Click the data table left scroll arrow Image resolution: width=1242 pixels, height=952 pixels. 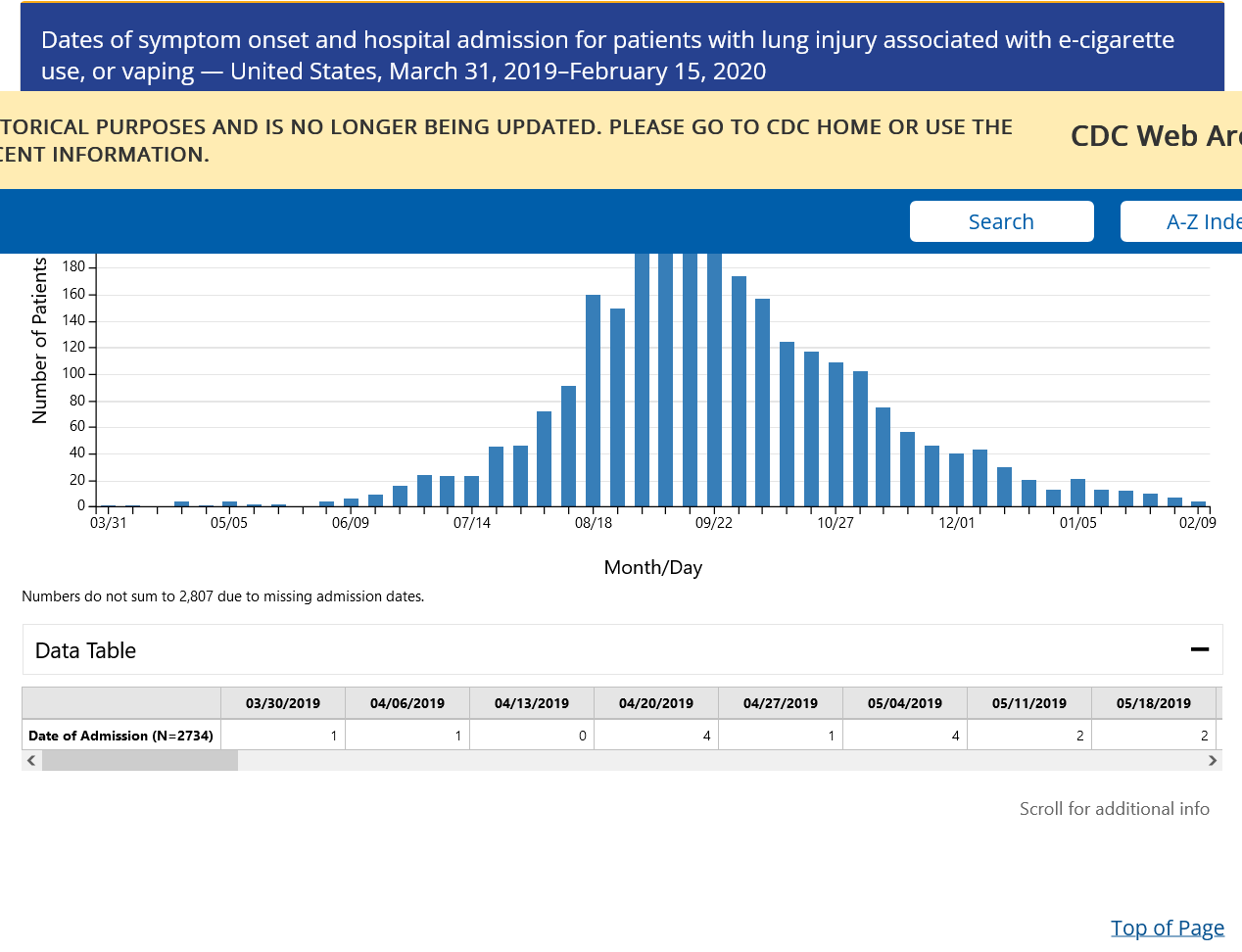point(32,760)
